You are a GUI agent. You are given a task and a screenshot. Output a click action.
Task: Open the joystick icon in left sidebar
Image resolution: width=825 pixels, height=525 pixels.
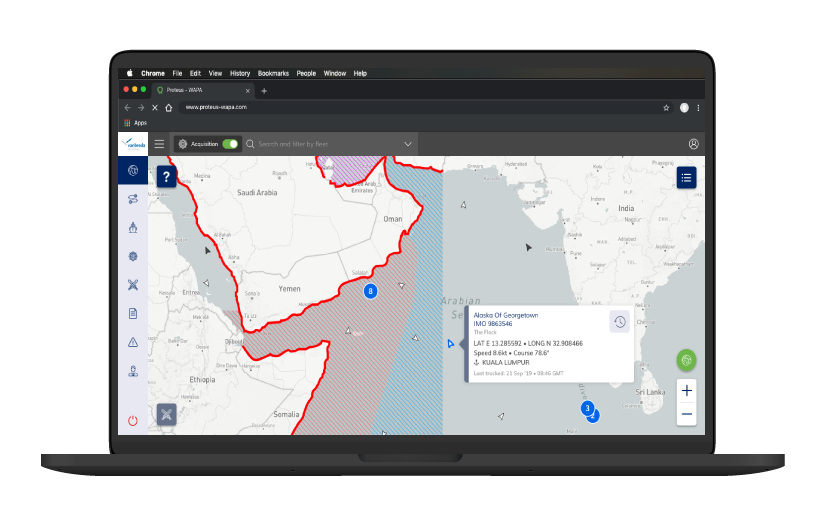133,371
